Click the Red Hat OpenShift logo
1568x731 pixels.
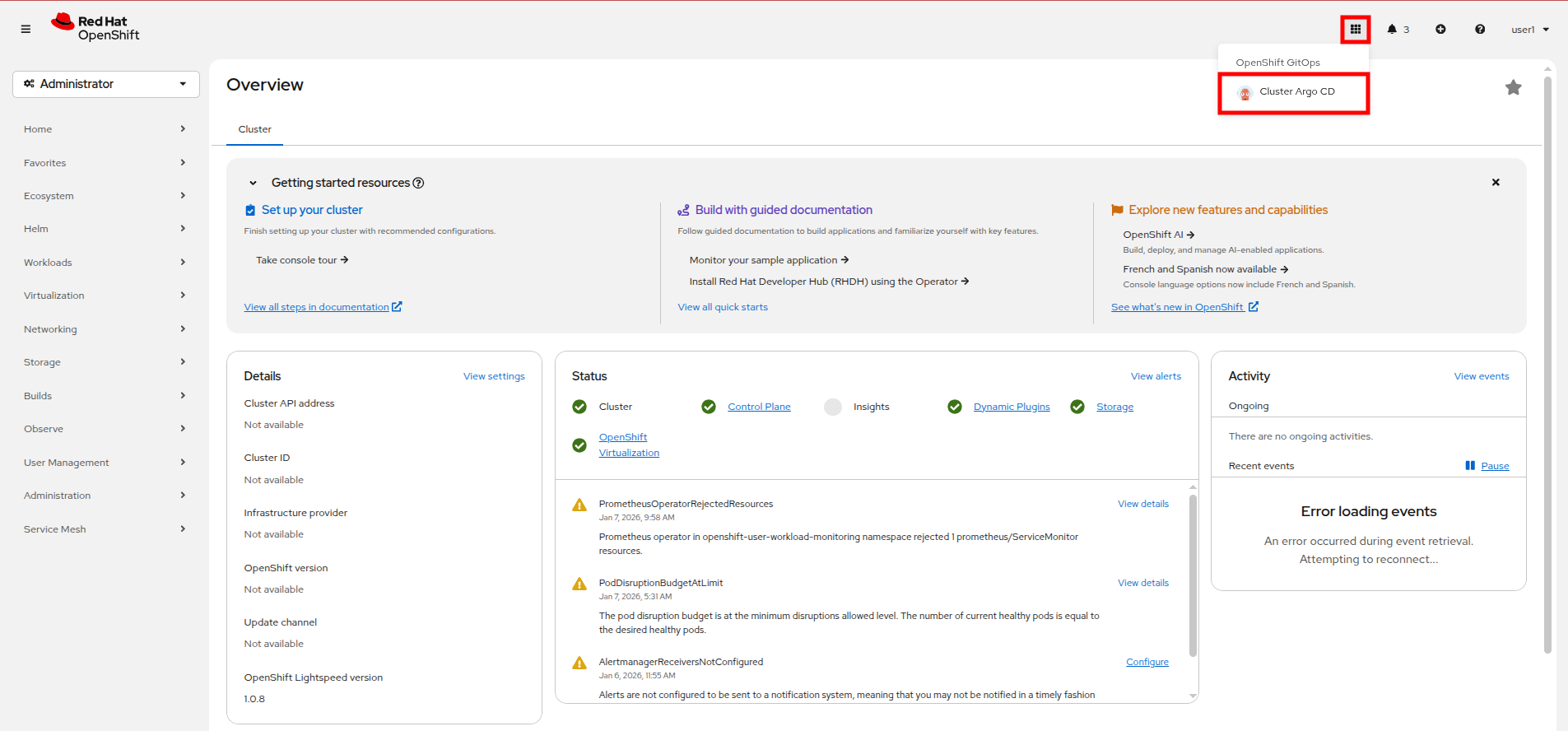(95, 28)
